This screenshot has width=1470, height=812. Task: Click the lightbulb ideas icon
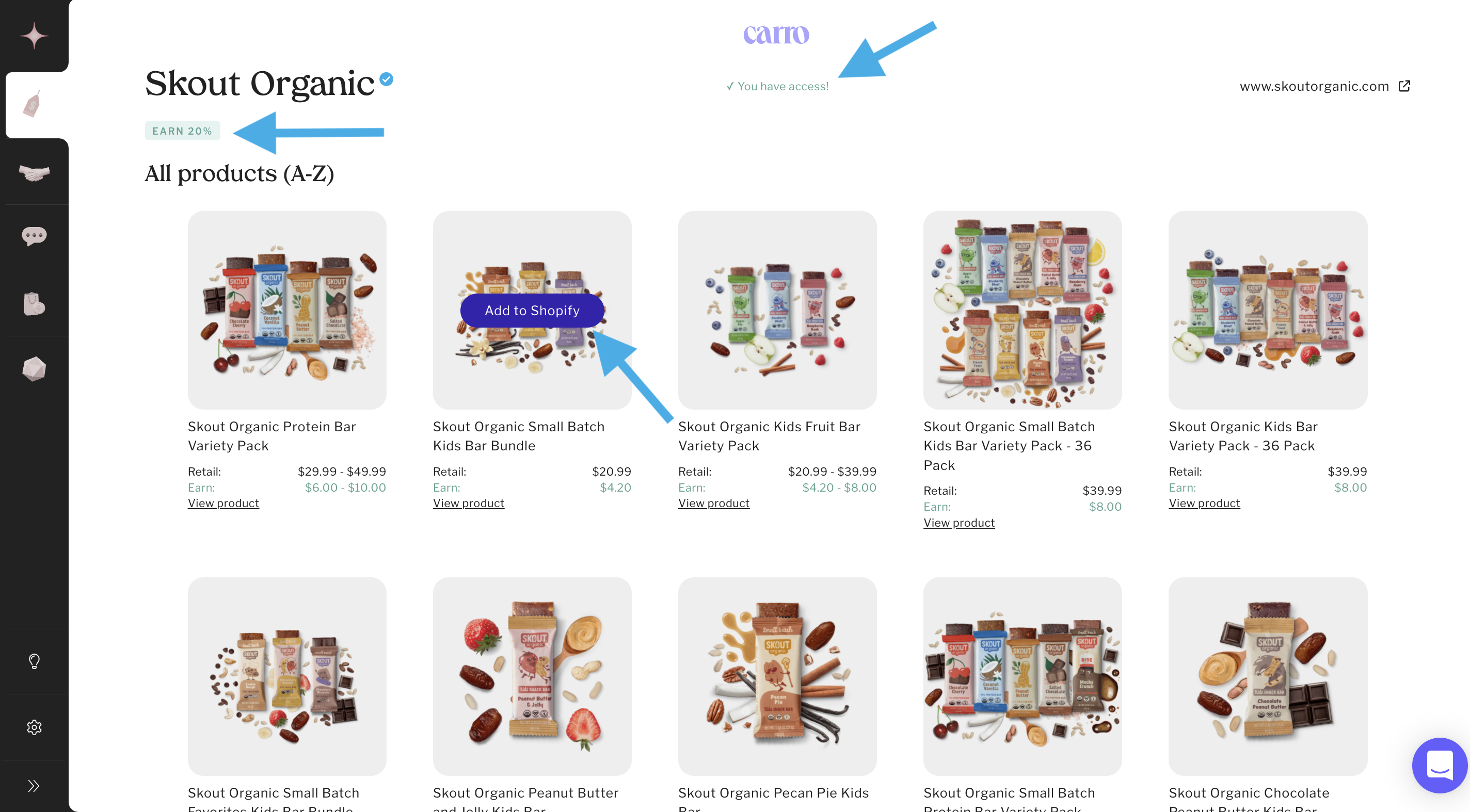(34, 661)
